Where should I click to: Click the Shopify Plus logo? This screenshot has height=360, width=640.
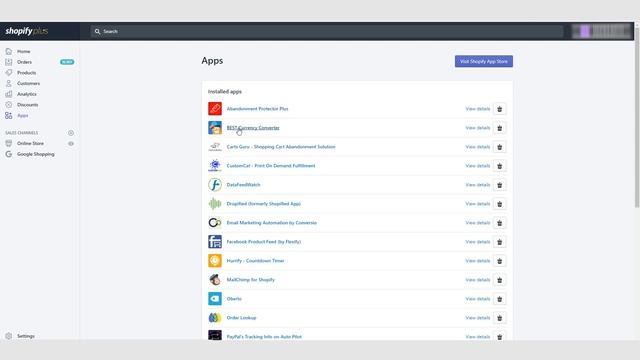(27, 31)
